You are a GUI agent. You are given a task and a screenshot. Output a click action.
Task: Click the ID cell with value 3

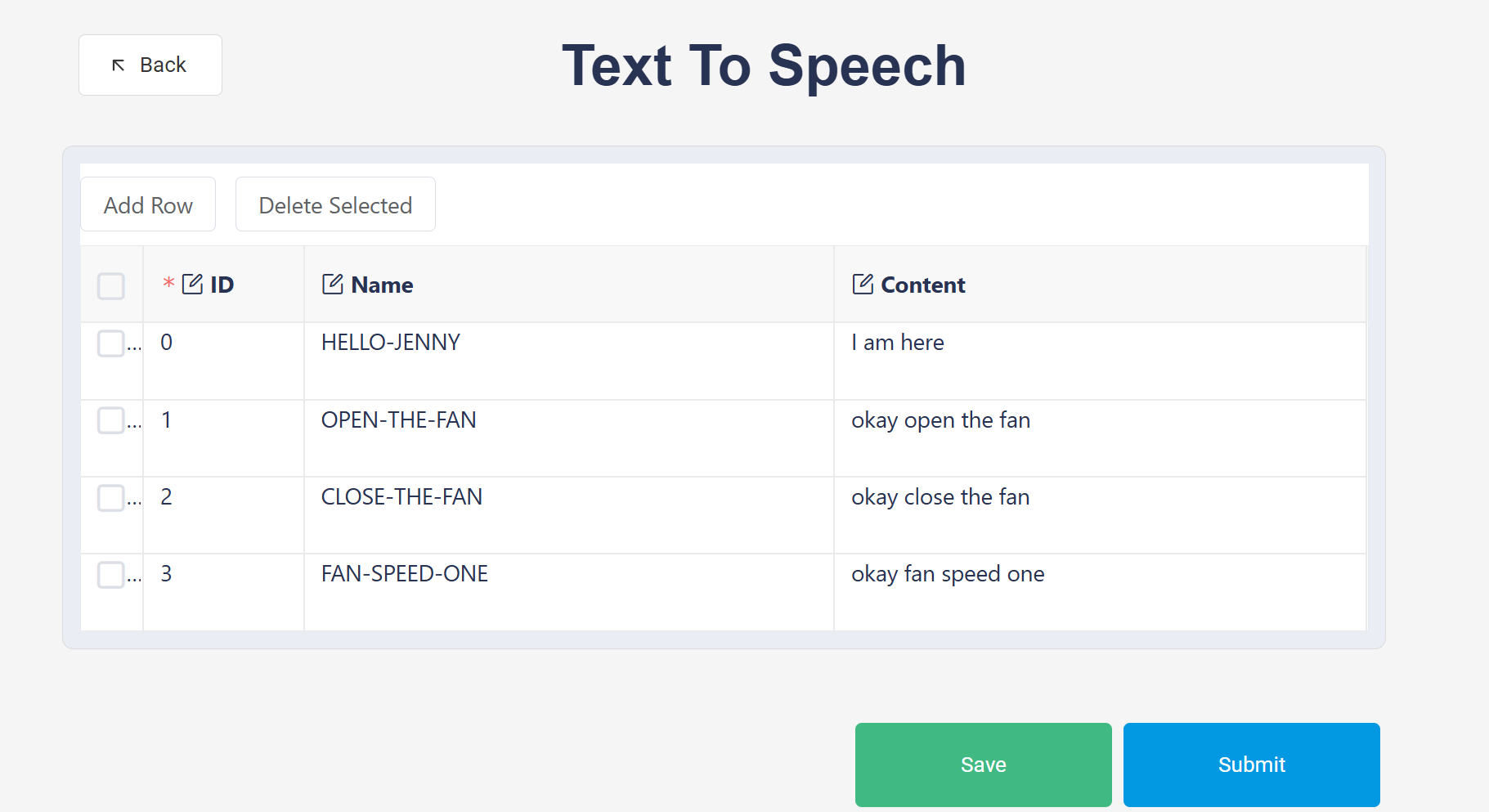(167, 574)
